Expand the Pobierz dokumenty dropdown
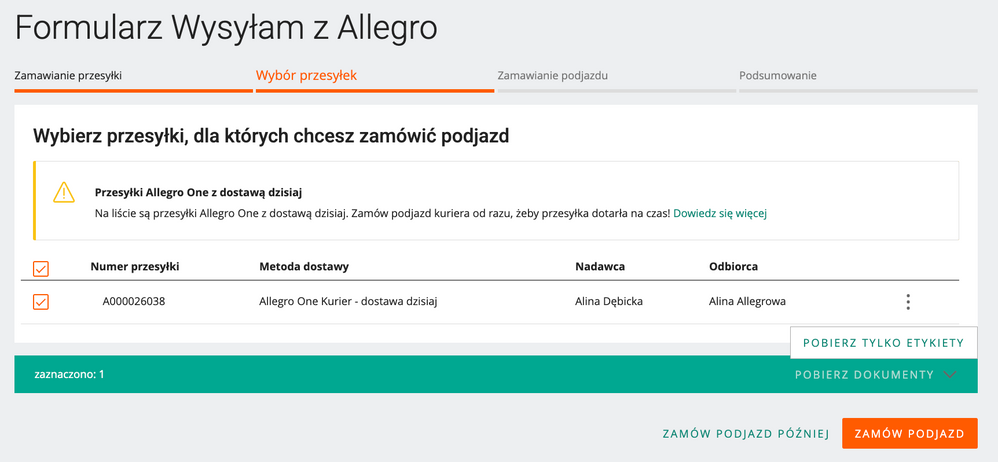998x462 pixels. click(x=864, y=375)
